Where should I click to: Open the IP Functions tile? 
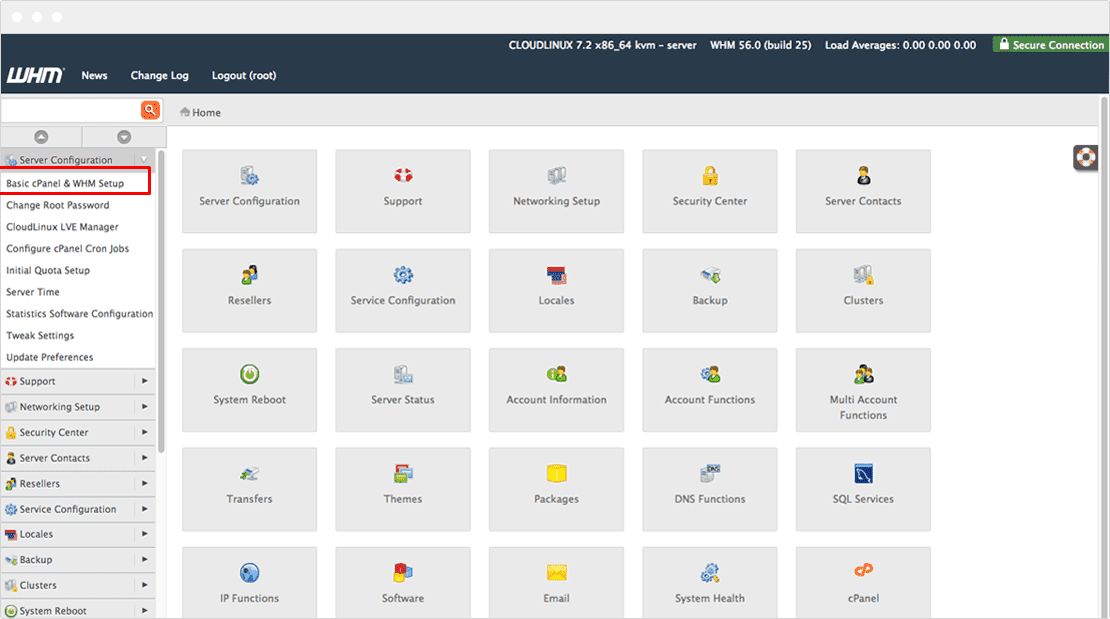point(249,582)
